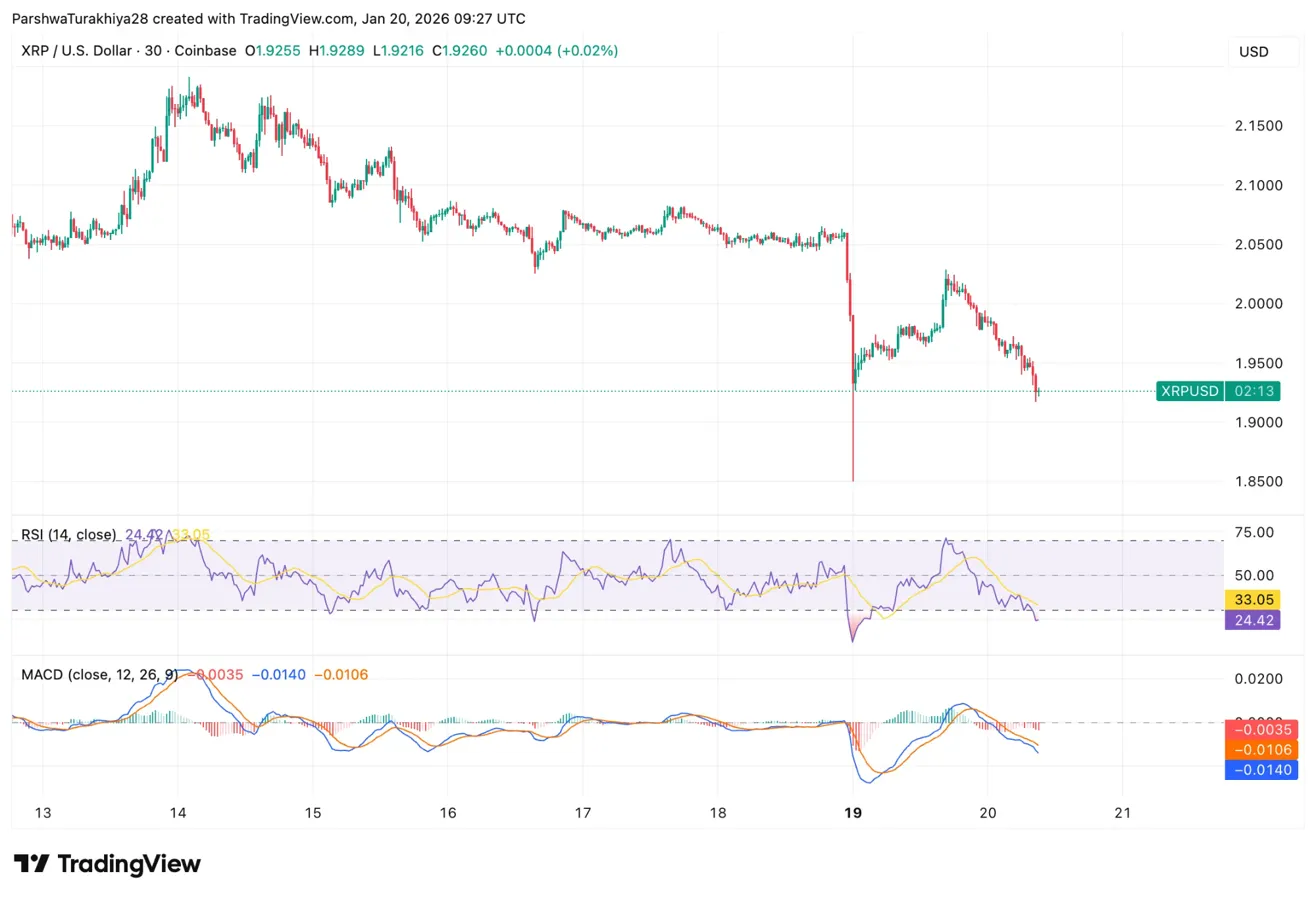
Task: Click date 21 on the time axis
Action: (1122, 811)
